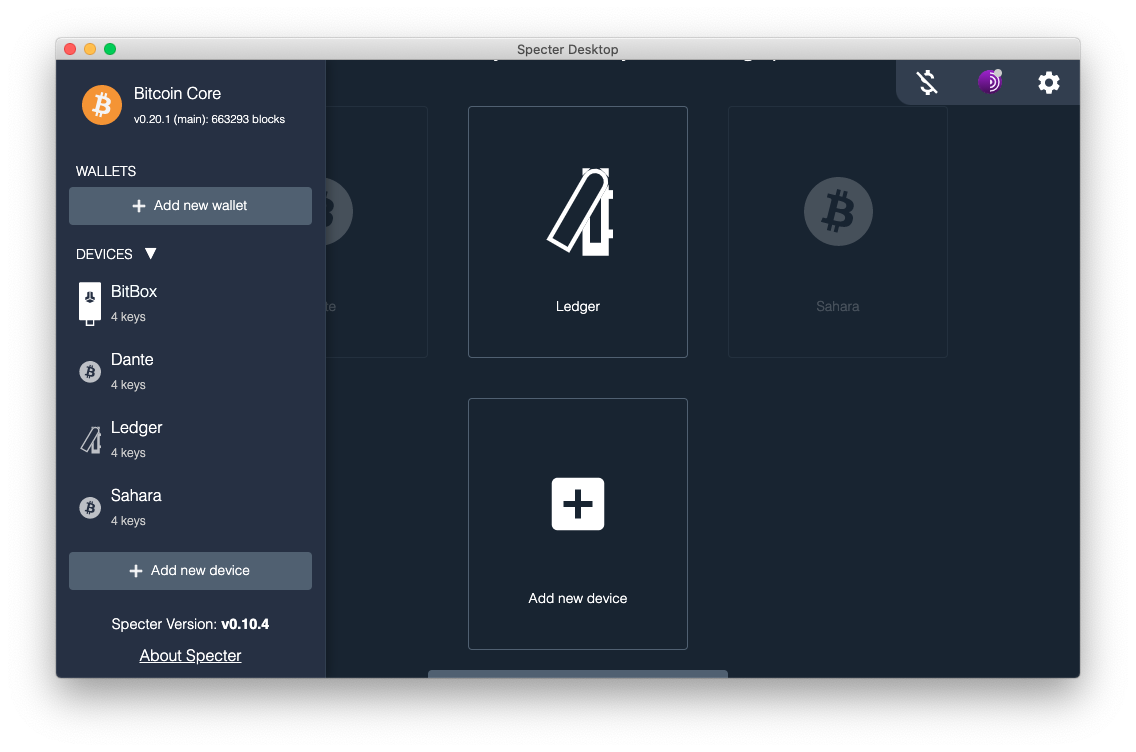Select Sahara device in sidebar
Screen dimensions: 1136x752
[x=191, y=507]
